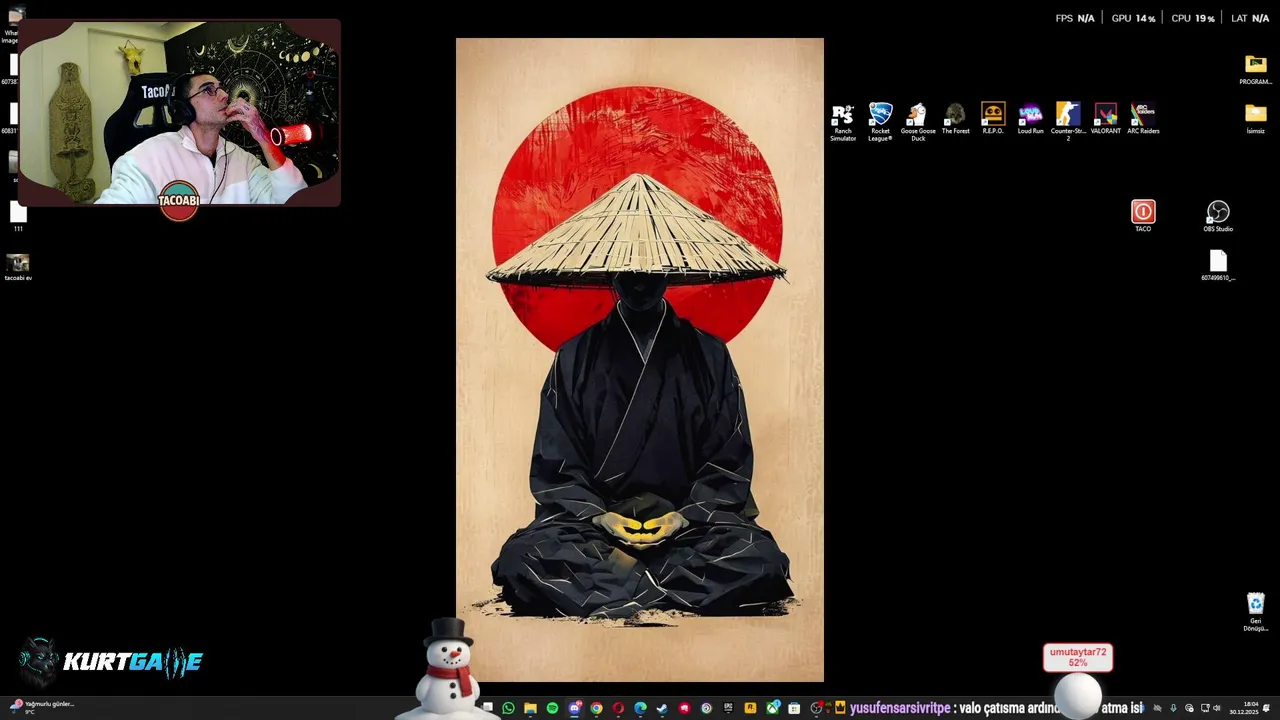Screen dimensions: 1280x720
Task: Open the tacoabi ev image file
Action: [x=18, y=266]
